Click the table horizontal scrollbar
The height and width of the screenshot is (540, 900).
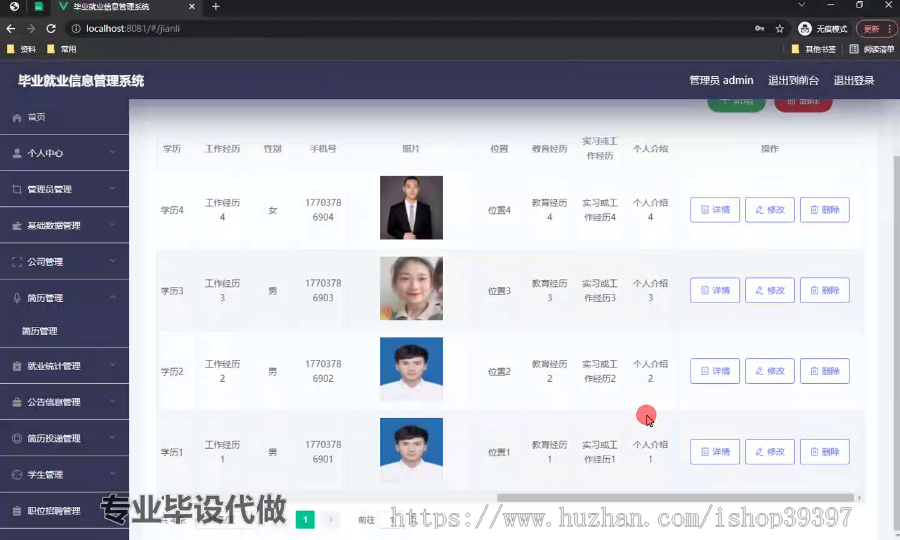pyautogui.click(x=675, y=498)
